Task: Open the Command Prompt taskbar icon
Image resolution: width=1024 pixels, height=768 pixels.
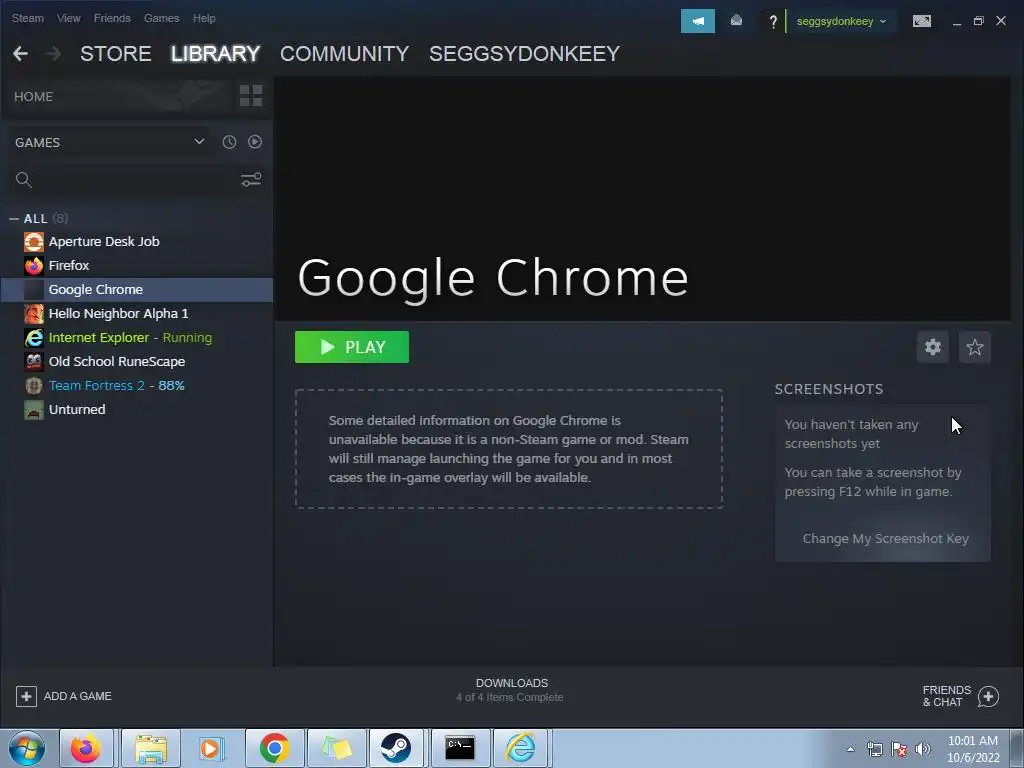Action: (460, 748)
